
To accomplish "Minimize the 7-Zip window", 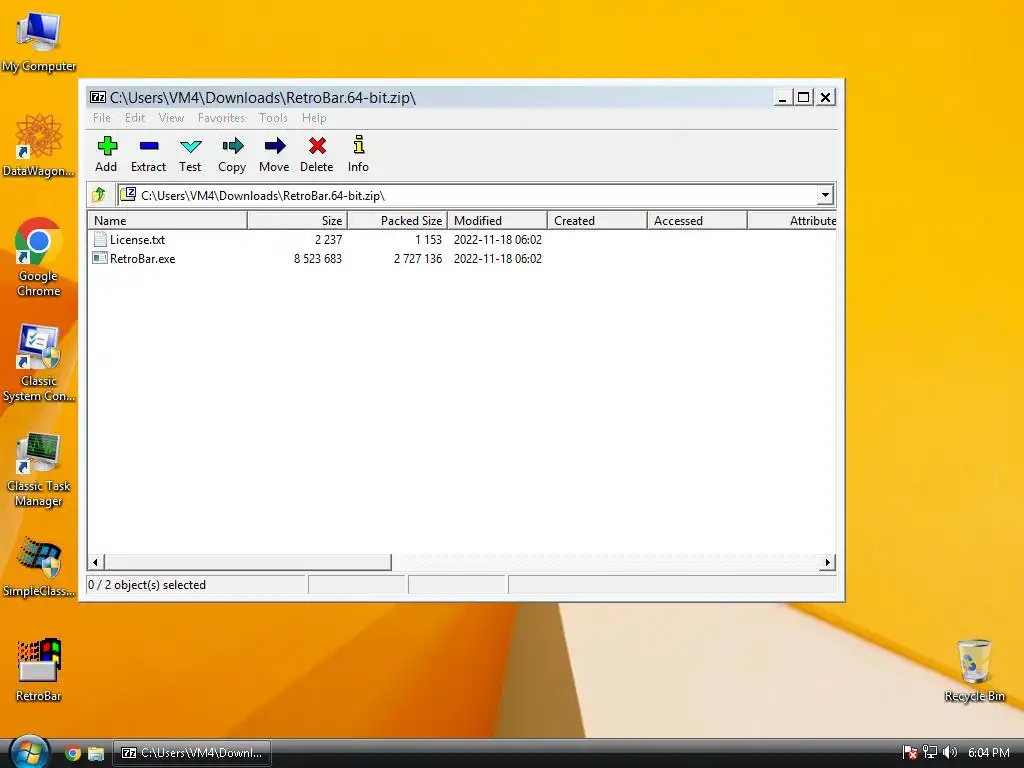I will pyautogui.click(x=782, y=97).
